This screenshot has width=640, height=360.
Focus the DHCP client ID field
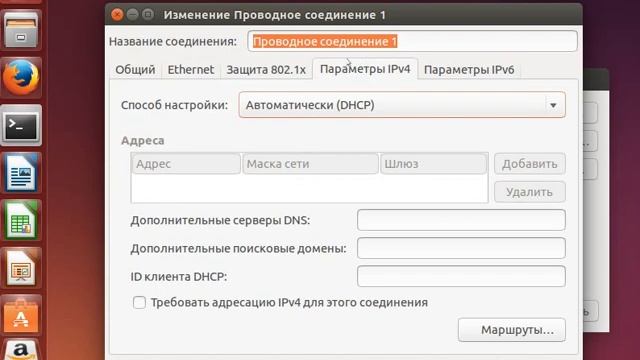click(x=461, y=276)
